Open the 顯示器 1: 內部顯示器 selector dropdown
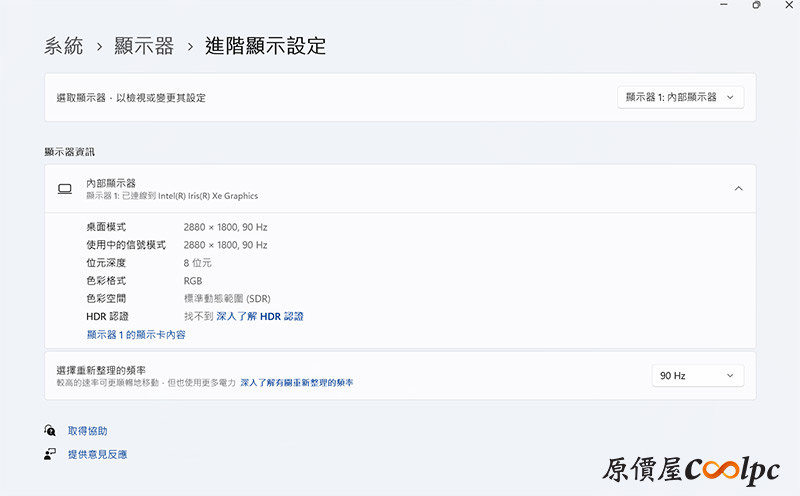Image resolution: width=800 pixels, height=496 pixels. pyautogui.click(x=680, y=97)
